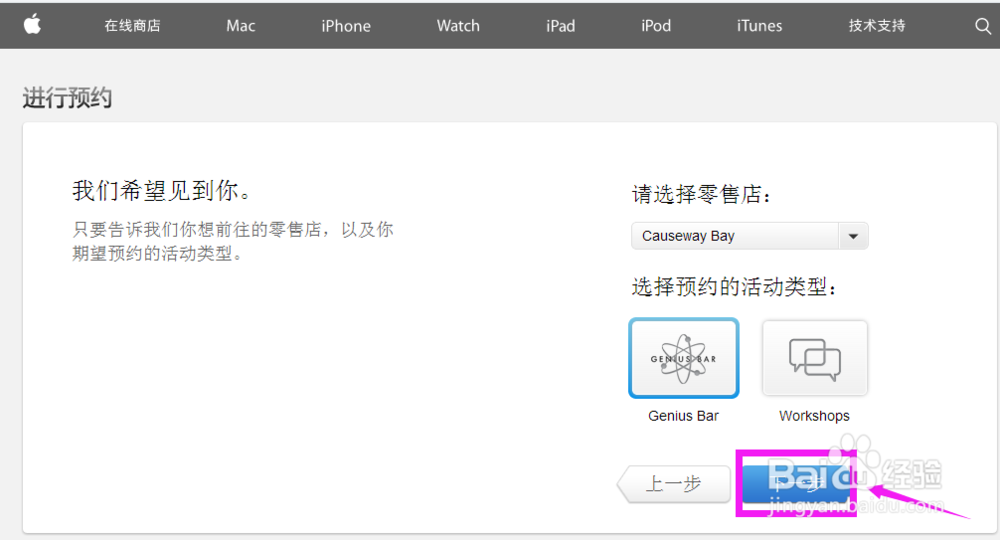The width and height of the screenshot is (1000, 540).
Task: Open the iTunes navigation item
Action: tap(759, 26)
